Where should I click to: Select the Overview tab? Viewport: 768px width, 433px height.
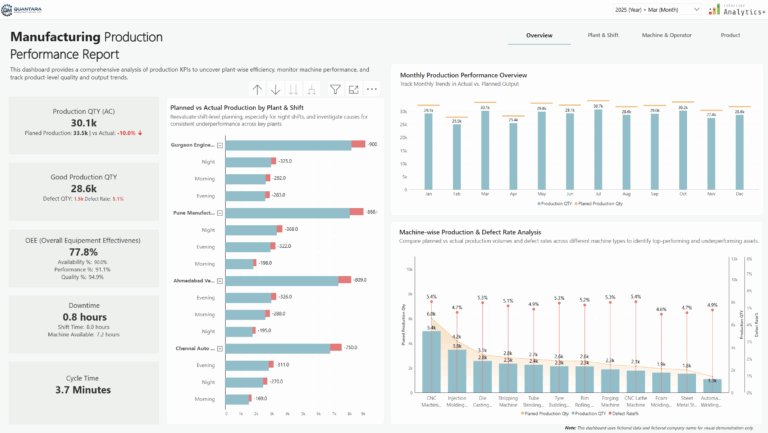pos(539,35)
